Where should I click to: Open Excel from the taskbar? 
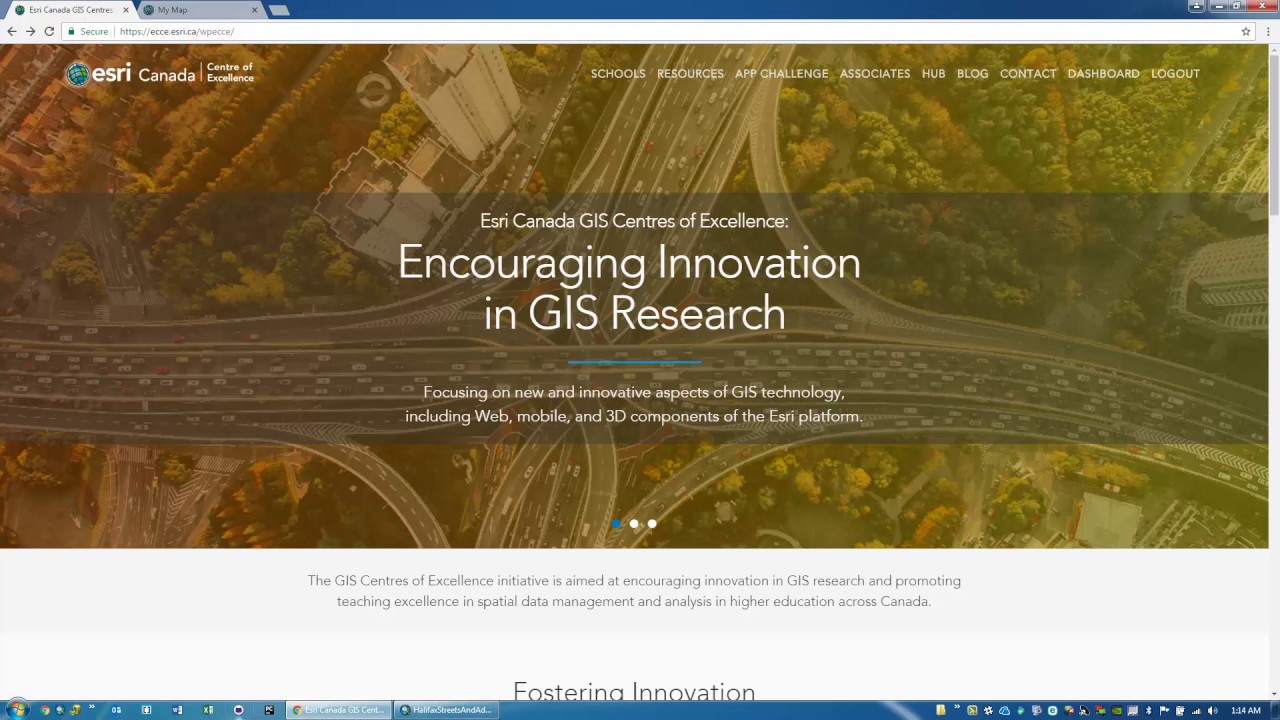coord(208,710)
